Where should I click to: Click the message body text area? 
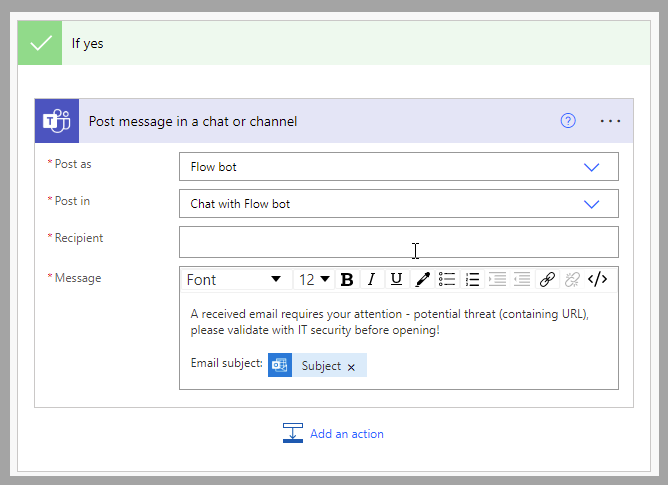[399, 341]
